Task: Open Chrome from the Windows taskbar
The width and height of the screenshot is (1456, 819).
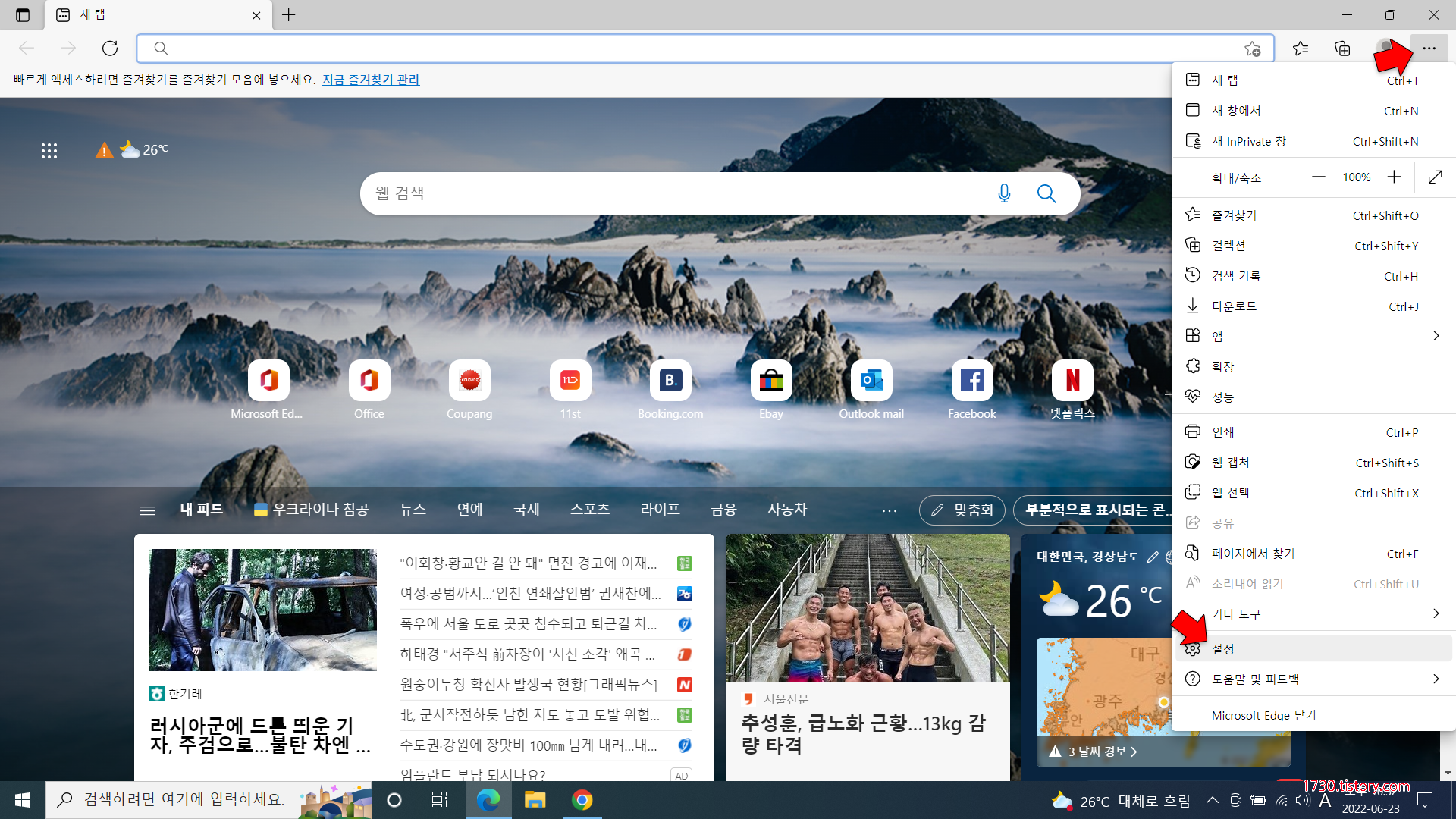Action: [582, 800]
